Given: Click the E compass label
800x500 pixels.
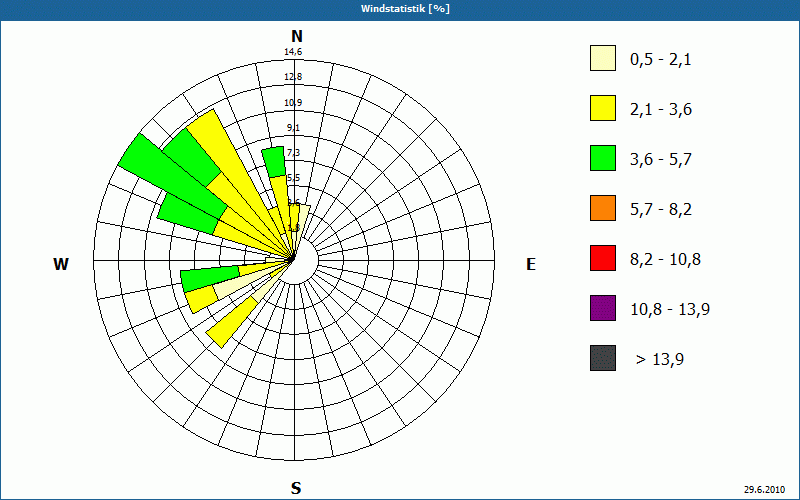Looking at the screenshot, I should tap(531, 264).
